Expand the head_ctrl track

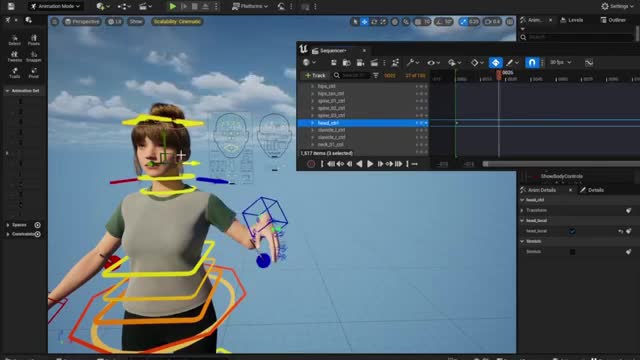pyautogui.click(x=312, y=123)
